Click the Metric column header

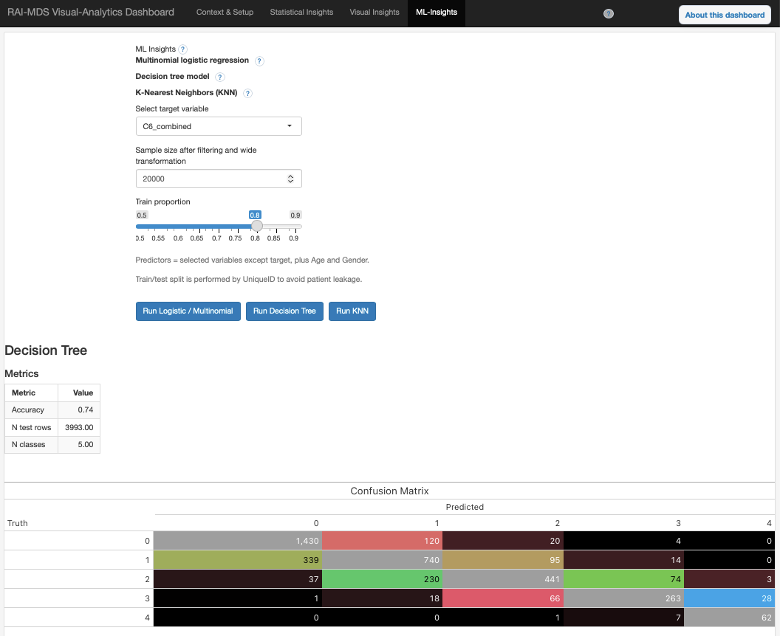23,393
